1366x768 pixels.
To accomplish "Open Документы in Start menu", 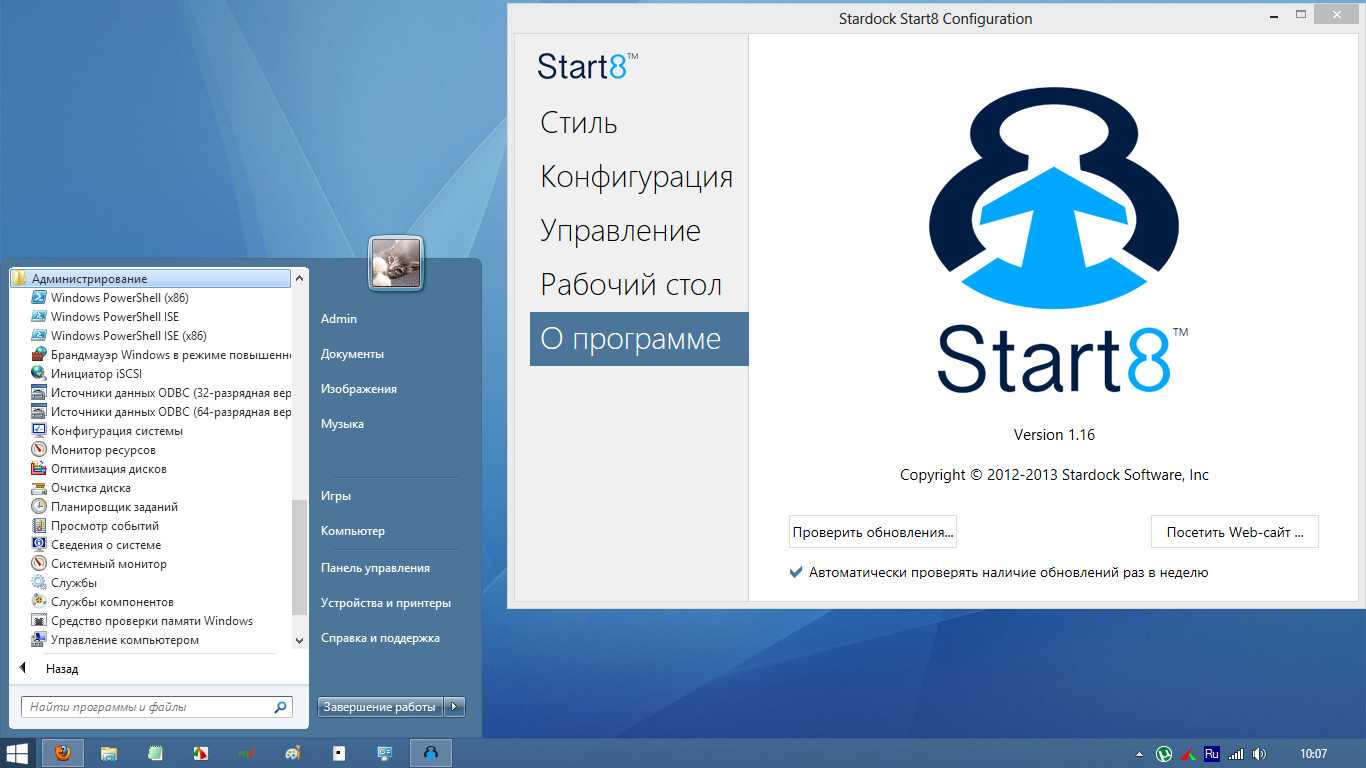I will tap(352, 354).
